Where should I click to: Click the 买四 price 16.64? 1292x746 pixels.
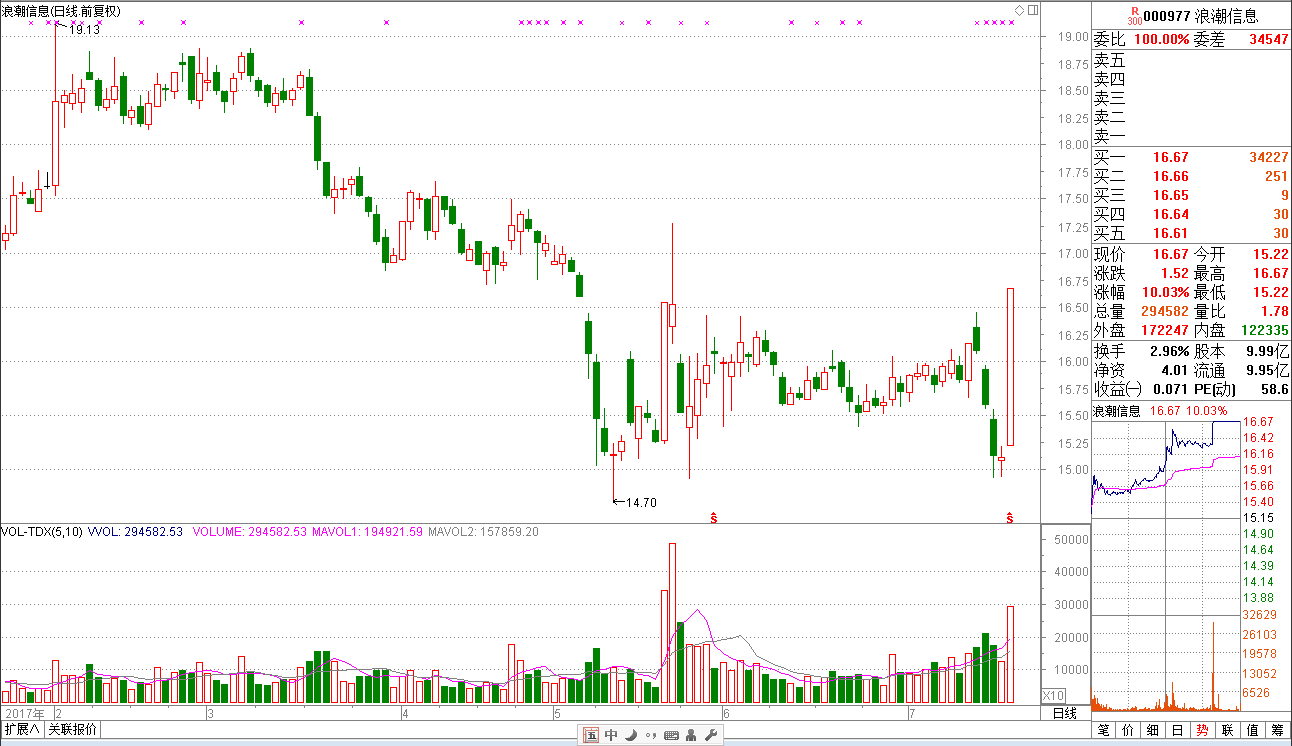[1171, 214]
